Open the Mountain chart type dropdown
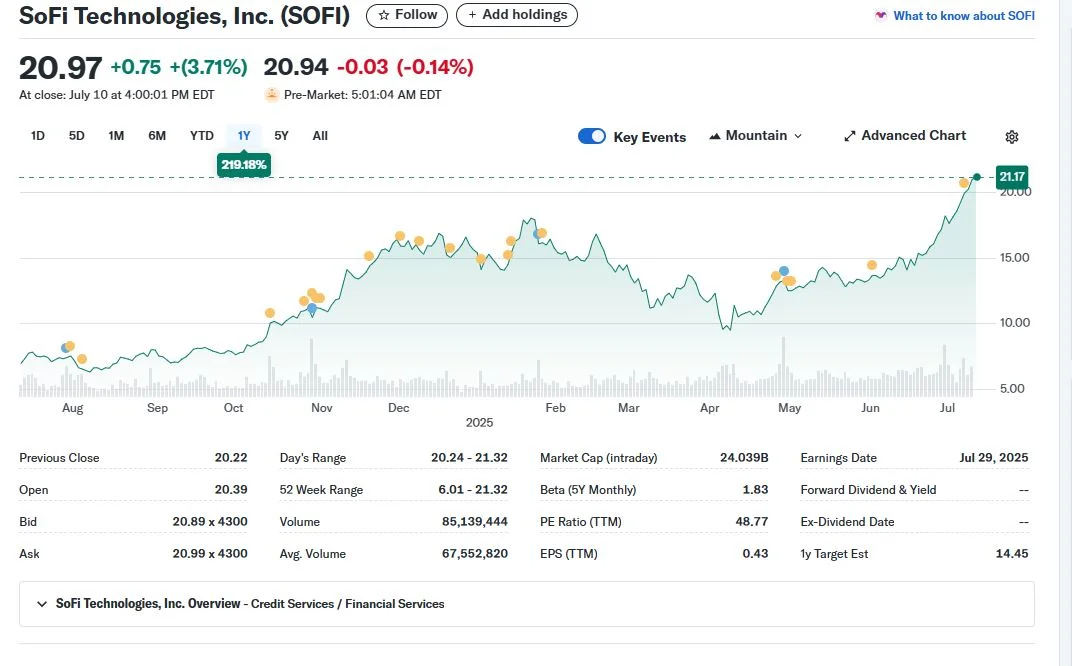Viewport: 1072px width, 666px height. click(756, 136)
